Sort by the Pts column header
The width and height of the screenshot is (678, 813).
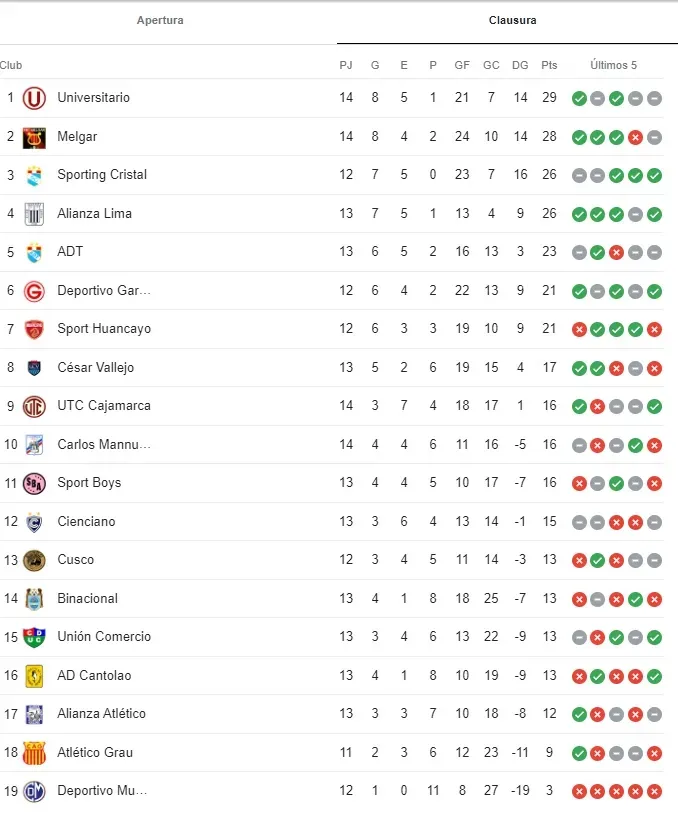pyautogui.click(x=548, y=64)
